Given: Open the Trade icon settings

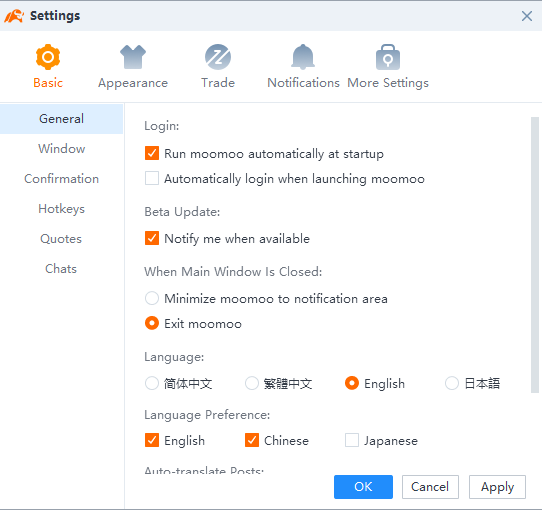Looking at the screenshot, I should pyautogui.click(x=218, y=57).
